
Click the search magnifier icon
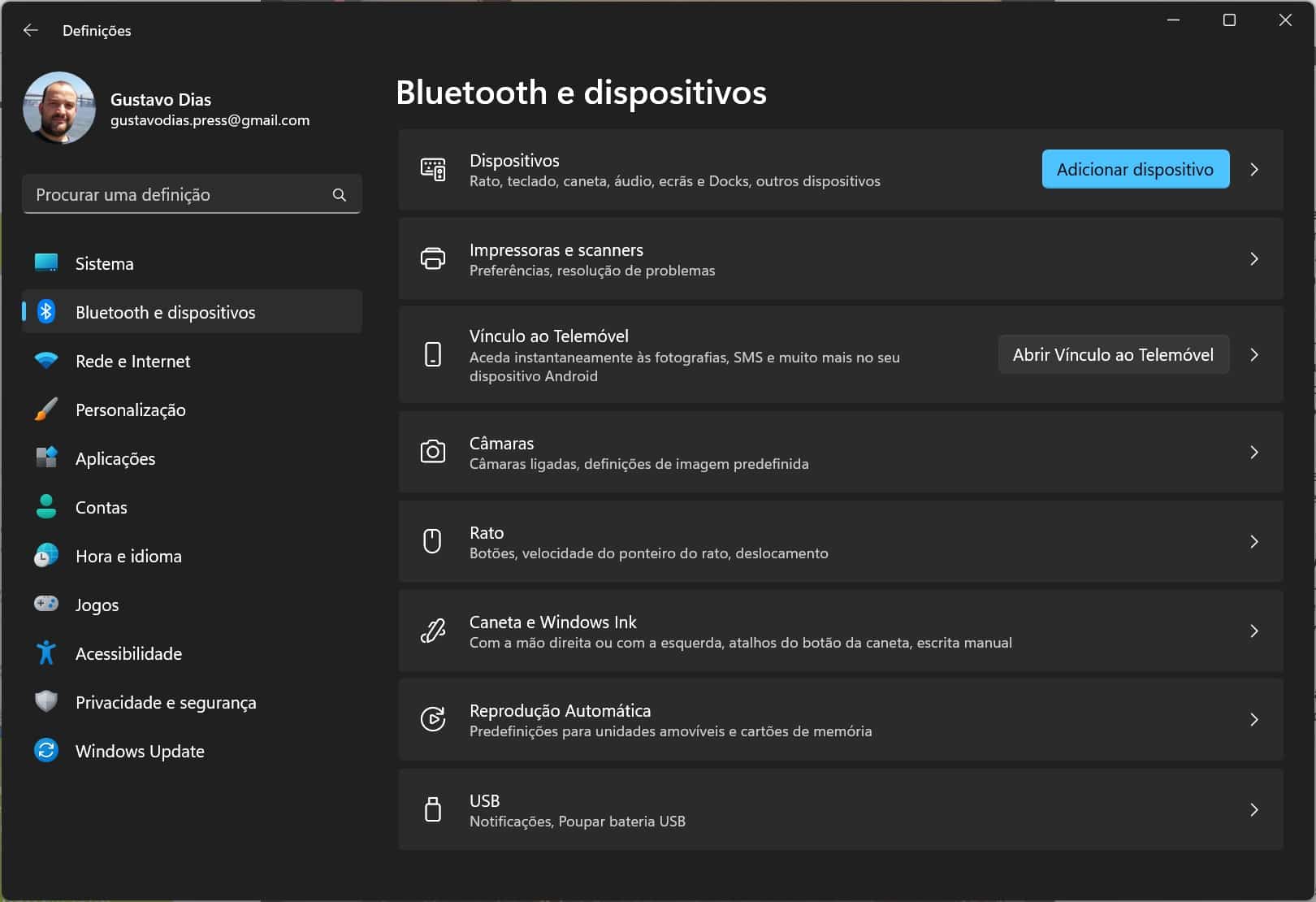[340, 195]
